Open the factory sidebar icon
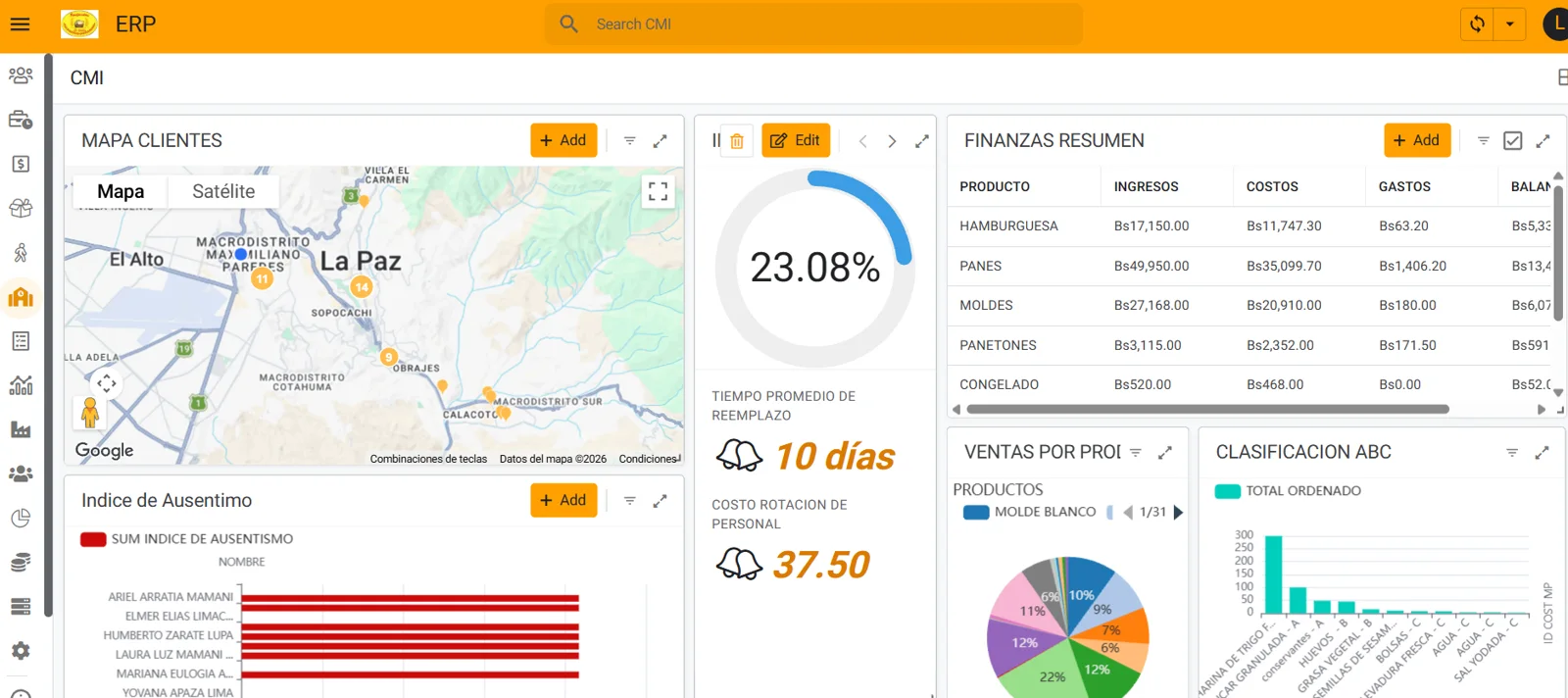 coord(21,429)
